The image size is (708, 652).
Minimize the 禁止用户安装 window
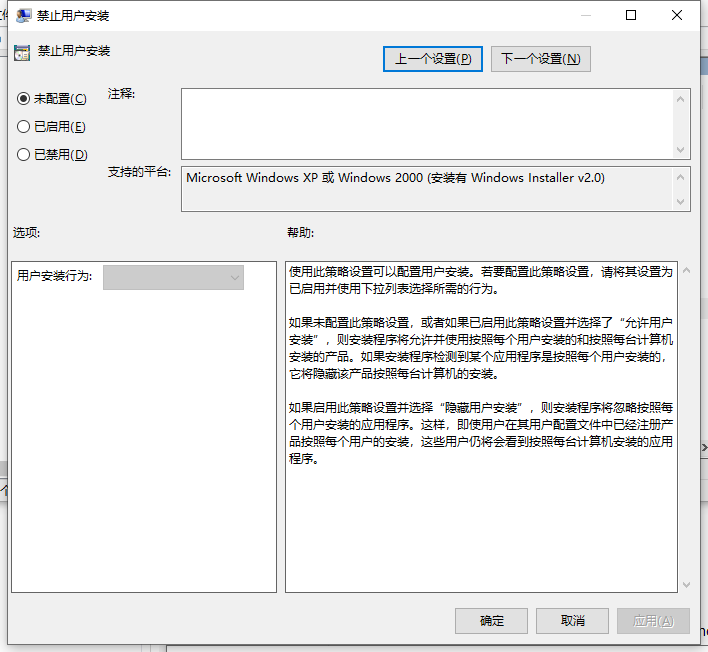point(585,16)
